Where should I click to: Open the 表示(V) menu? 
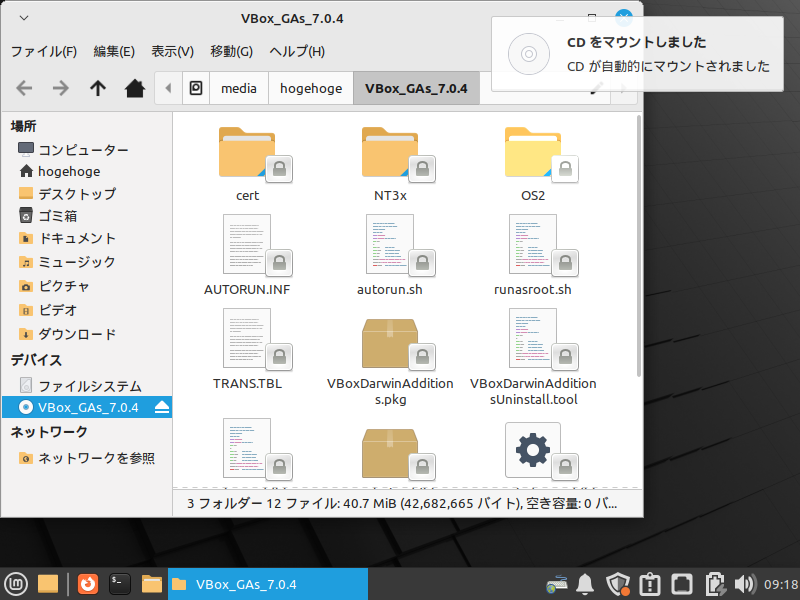point(172,51)
